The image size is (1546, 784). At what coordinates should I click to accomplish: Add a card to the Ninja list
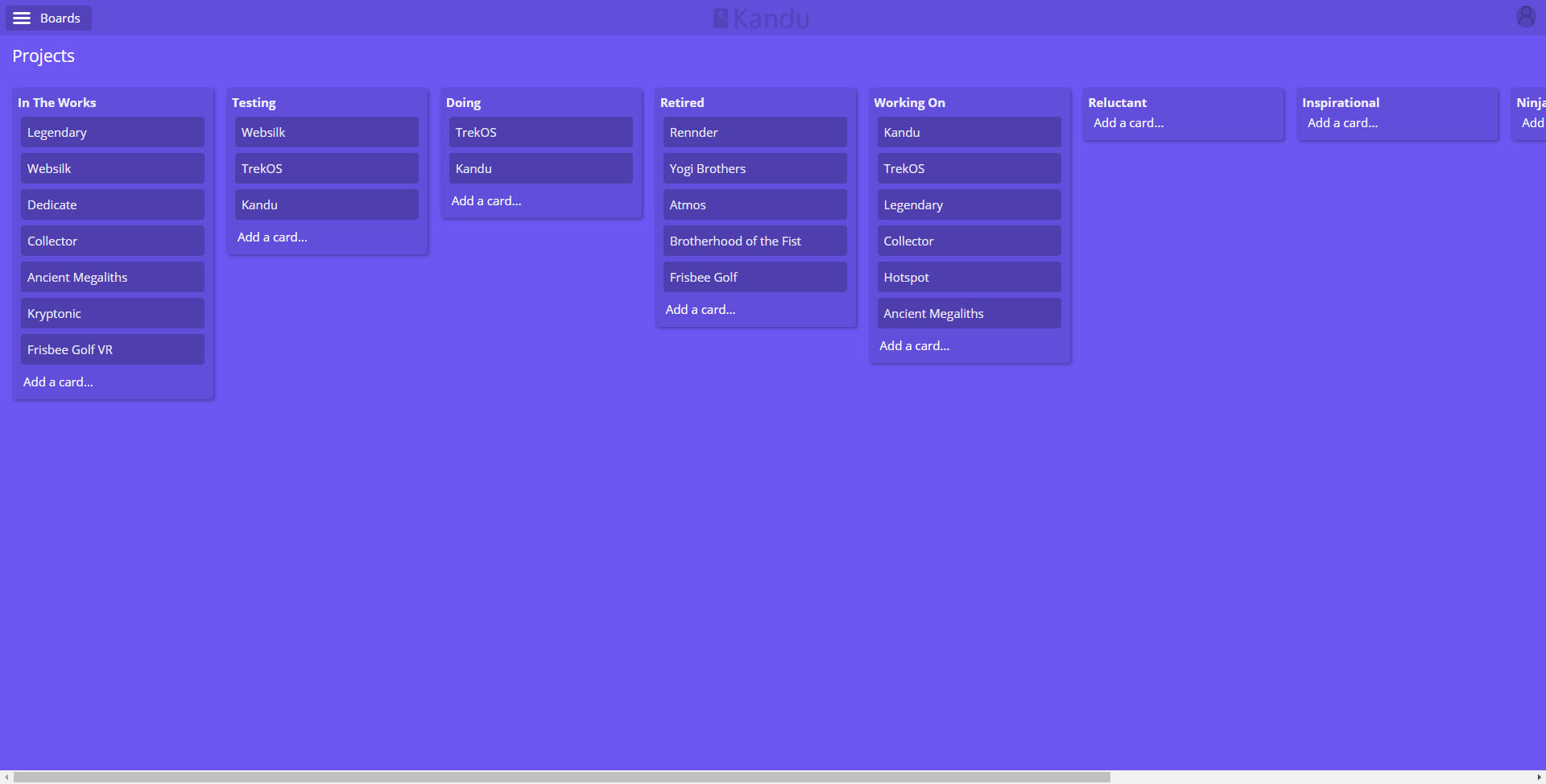click(1533, 122)
